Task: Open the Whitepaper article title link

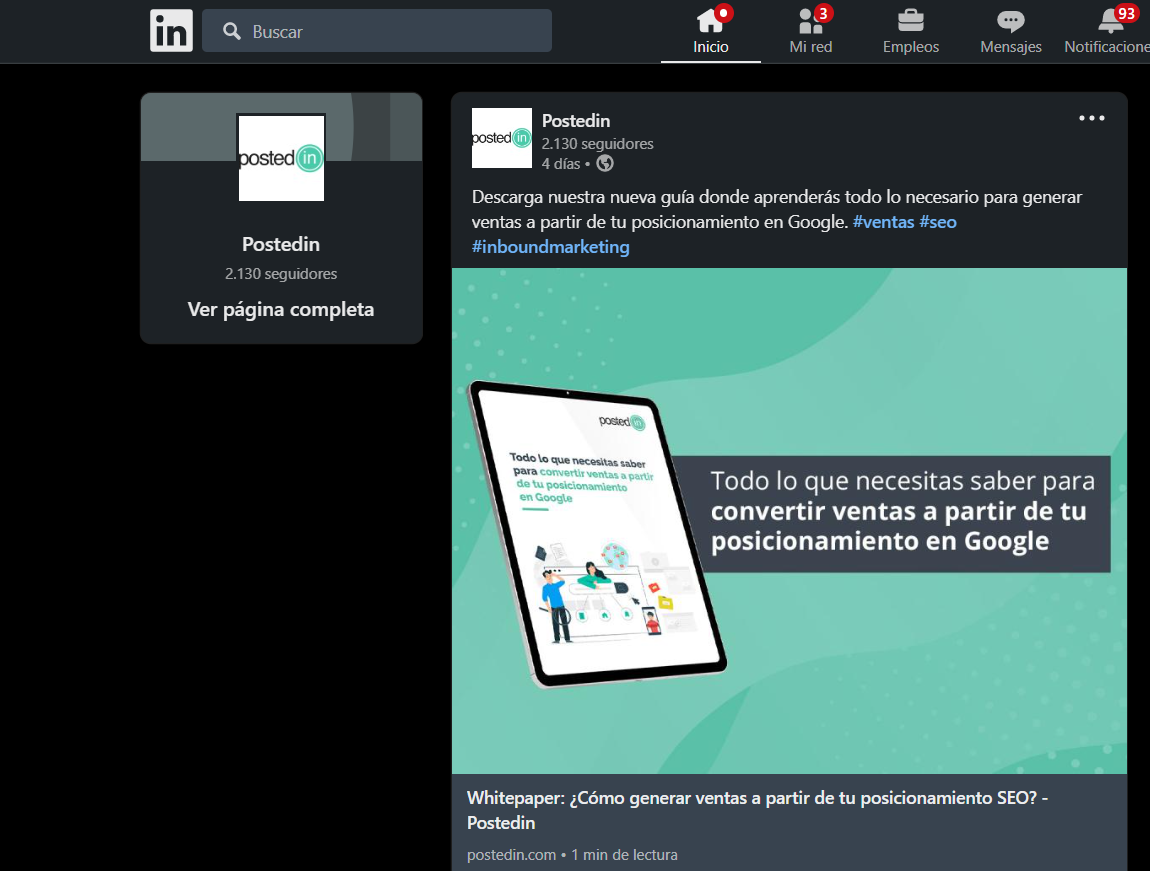Action: tap(758, 810)
